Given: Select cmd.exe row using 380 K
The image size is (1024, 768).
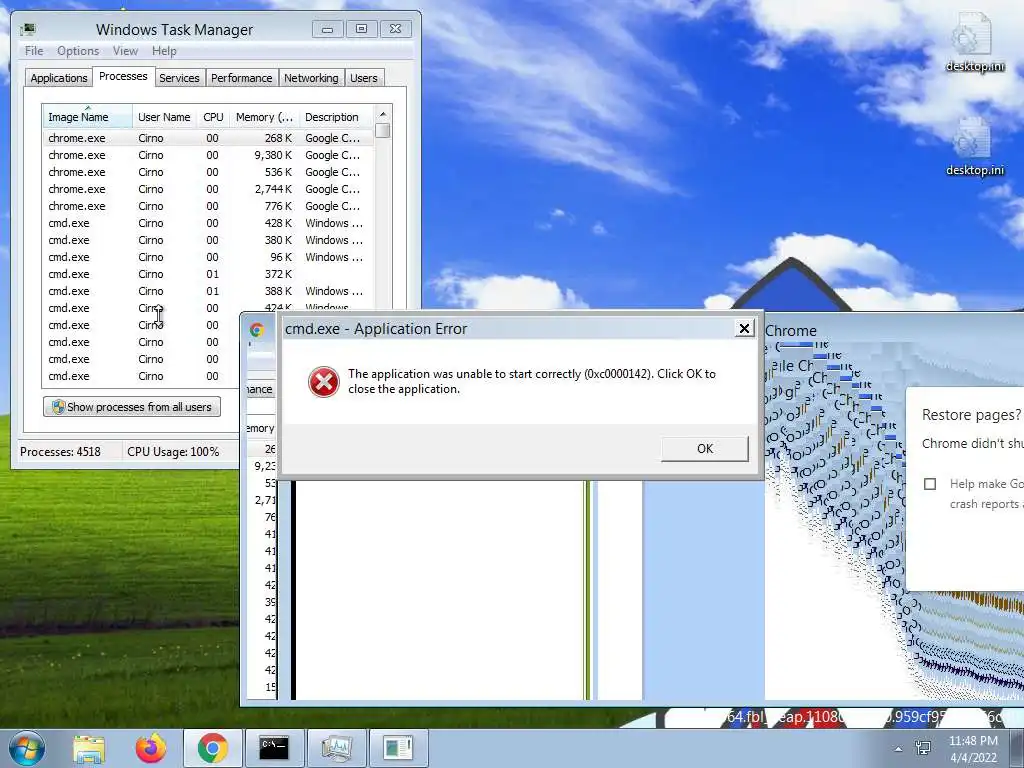Looking at the screenshot, I should point(208,240).
